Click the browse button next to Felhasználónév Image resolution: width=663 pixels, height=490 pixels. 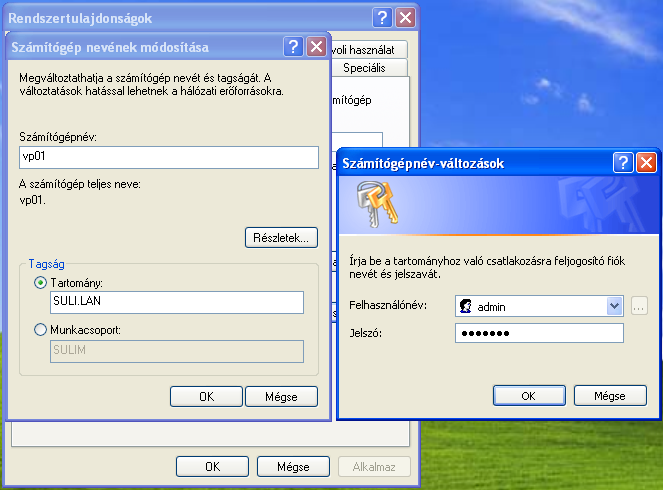pos(639,305)
